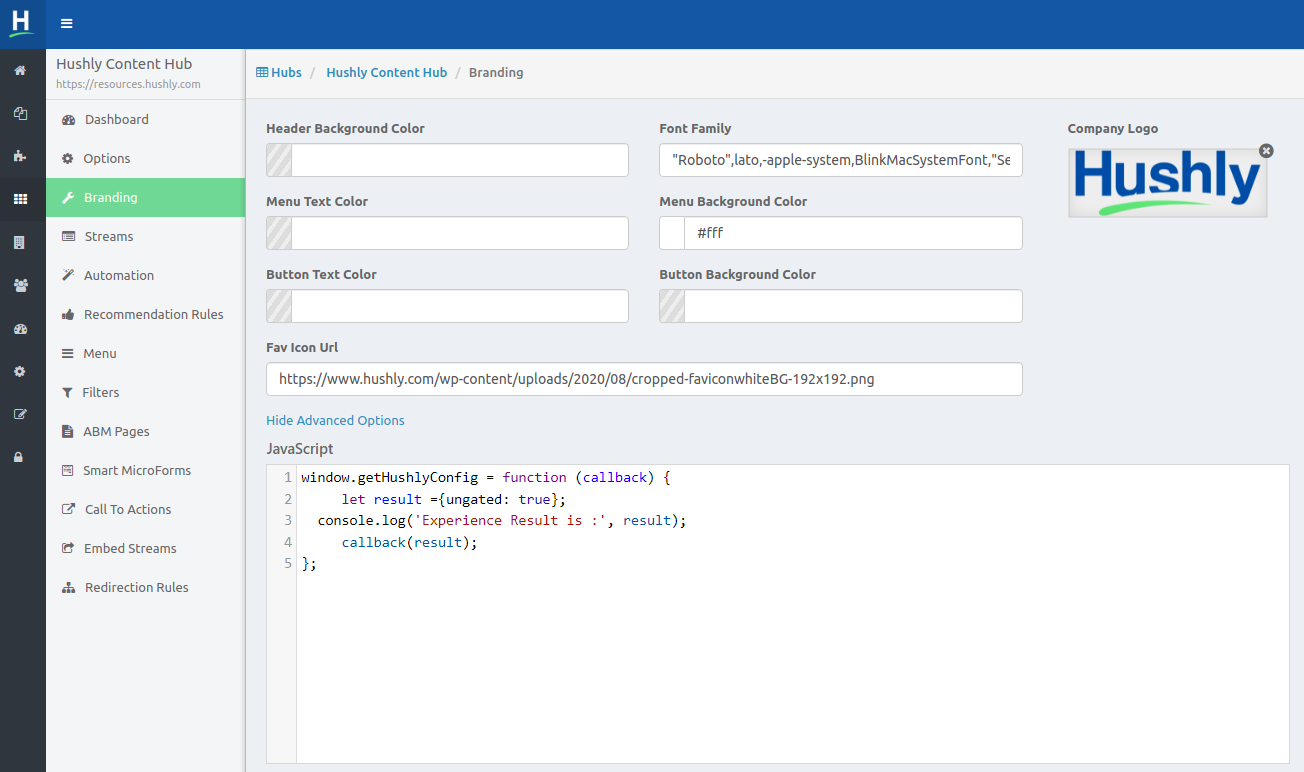
Task: Open Options in the hub menu
Action: (145, 158)
